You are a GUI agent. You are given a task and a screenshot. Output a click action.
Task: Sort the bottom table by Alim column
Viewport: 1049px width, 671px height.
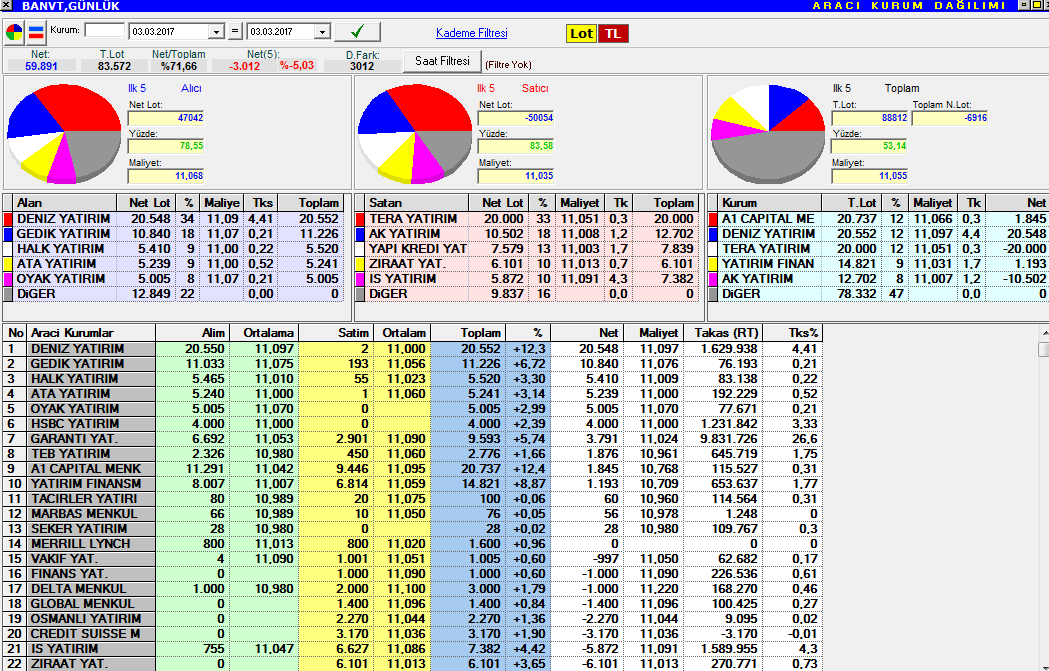pyautogui.click(x=193, y=332)
